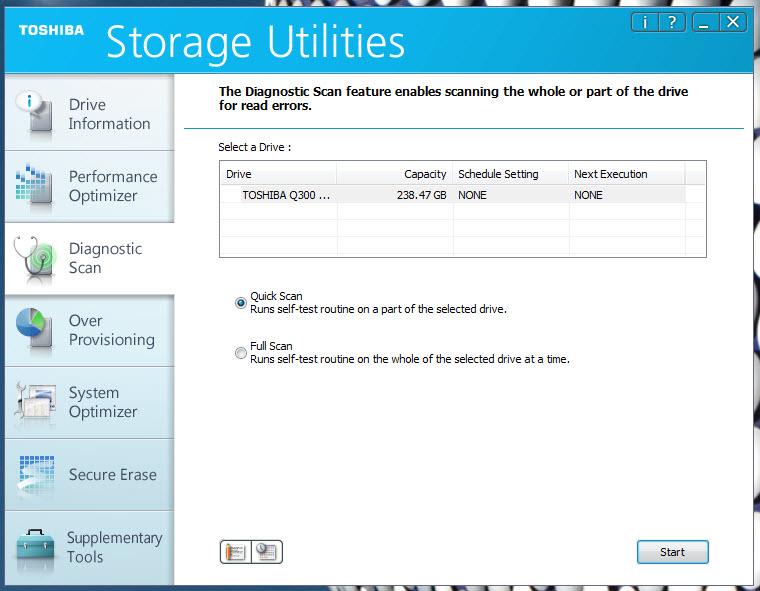Image resolution: width=760 pixels, height=591 pixels.
Task: Open the scan log pencil-note icon
Action: (236, 552)
